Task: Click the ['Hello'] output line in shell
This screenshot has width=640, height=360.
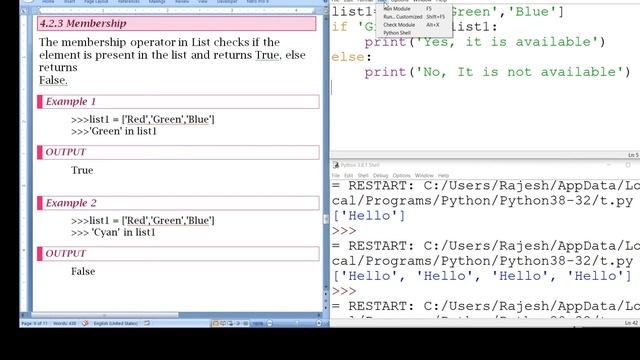Action: pos(369,216)
